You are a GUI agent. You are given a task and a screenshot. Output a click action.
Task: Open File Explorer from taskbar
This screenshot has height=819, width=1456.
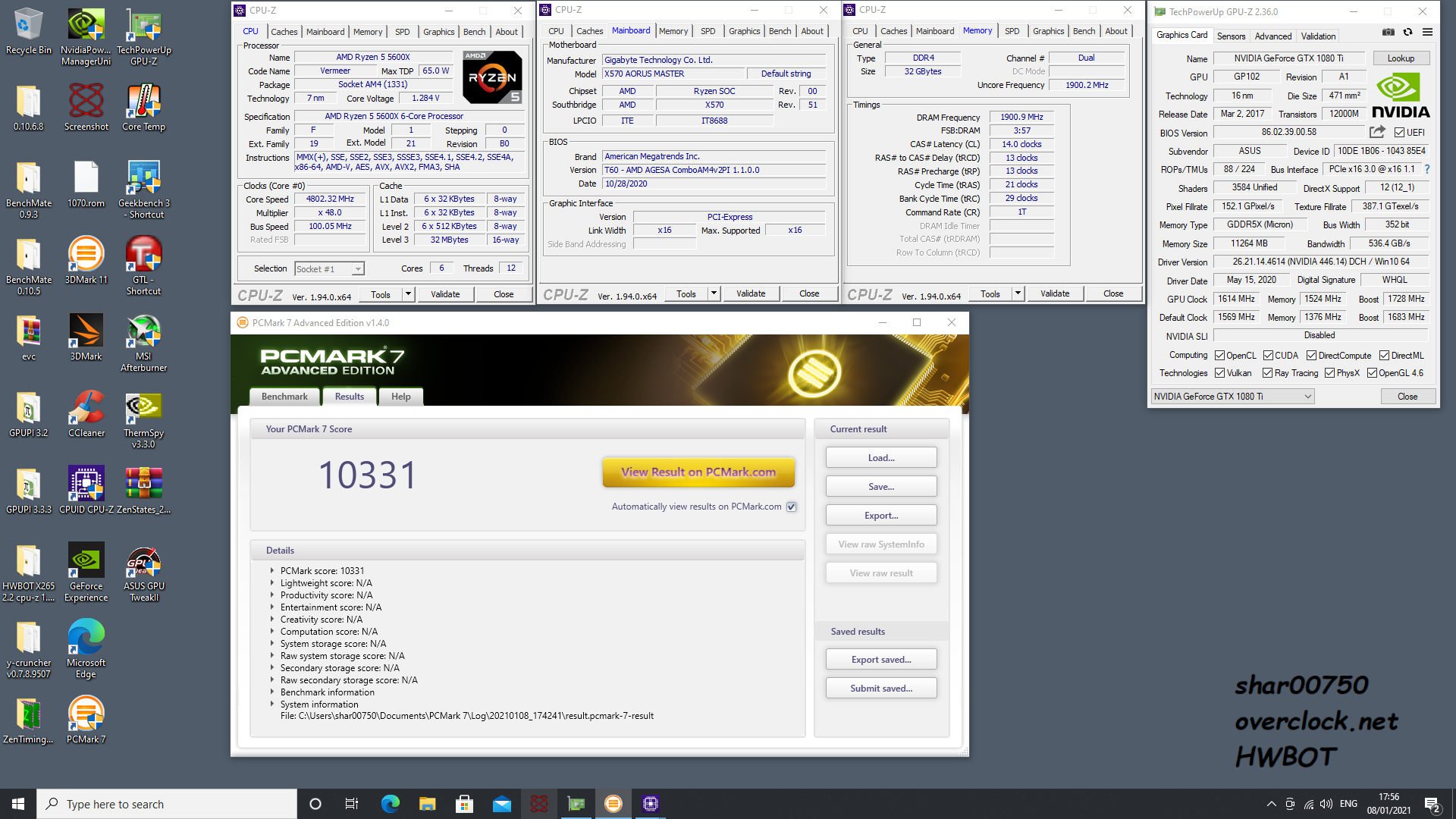[427, 804]
